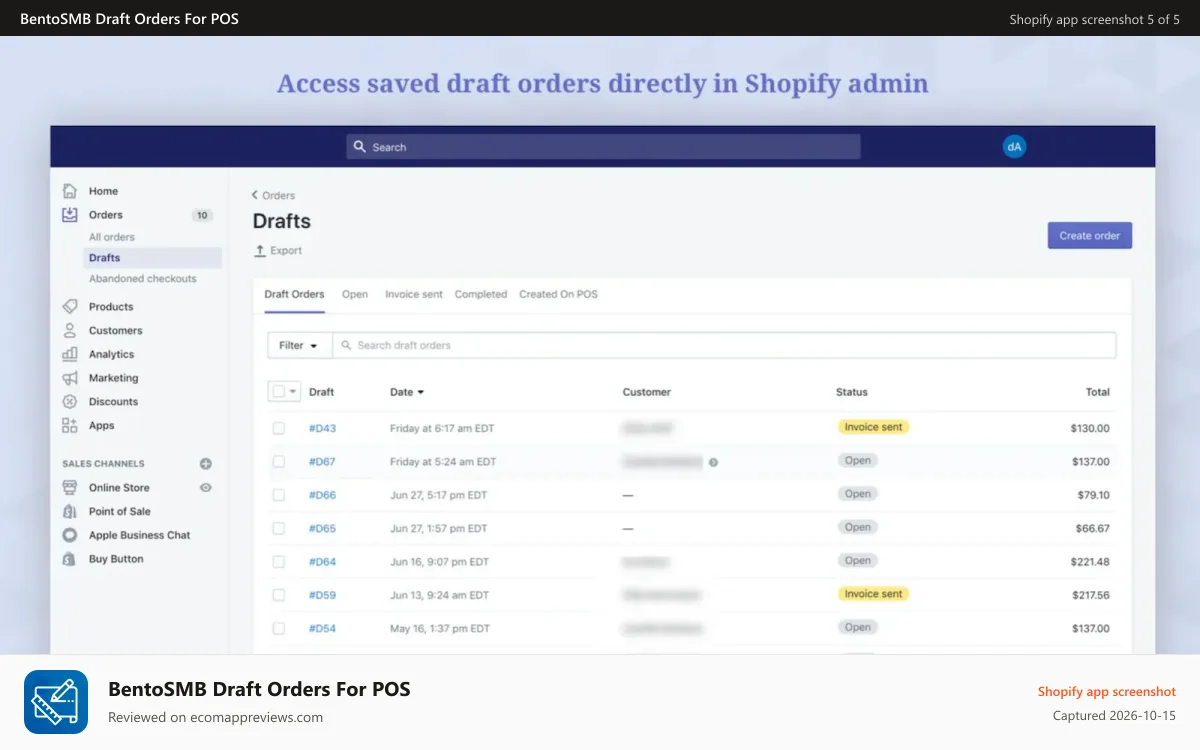Screen dimensions: 1200x750
Task: Click the magnifier icon in top search bar
Action: (x=361, y=147)
